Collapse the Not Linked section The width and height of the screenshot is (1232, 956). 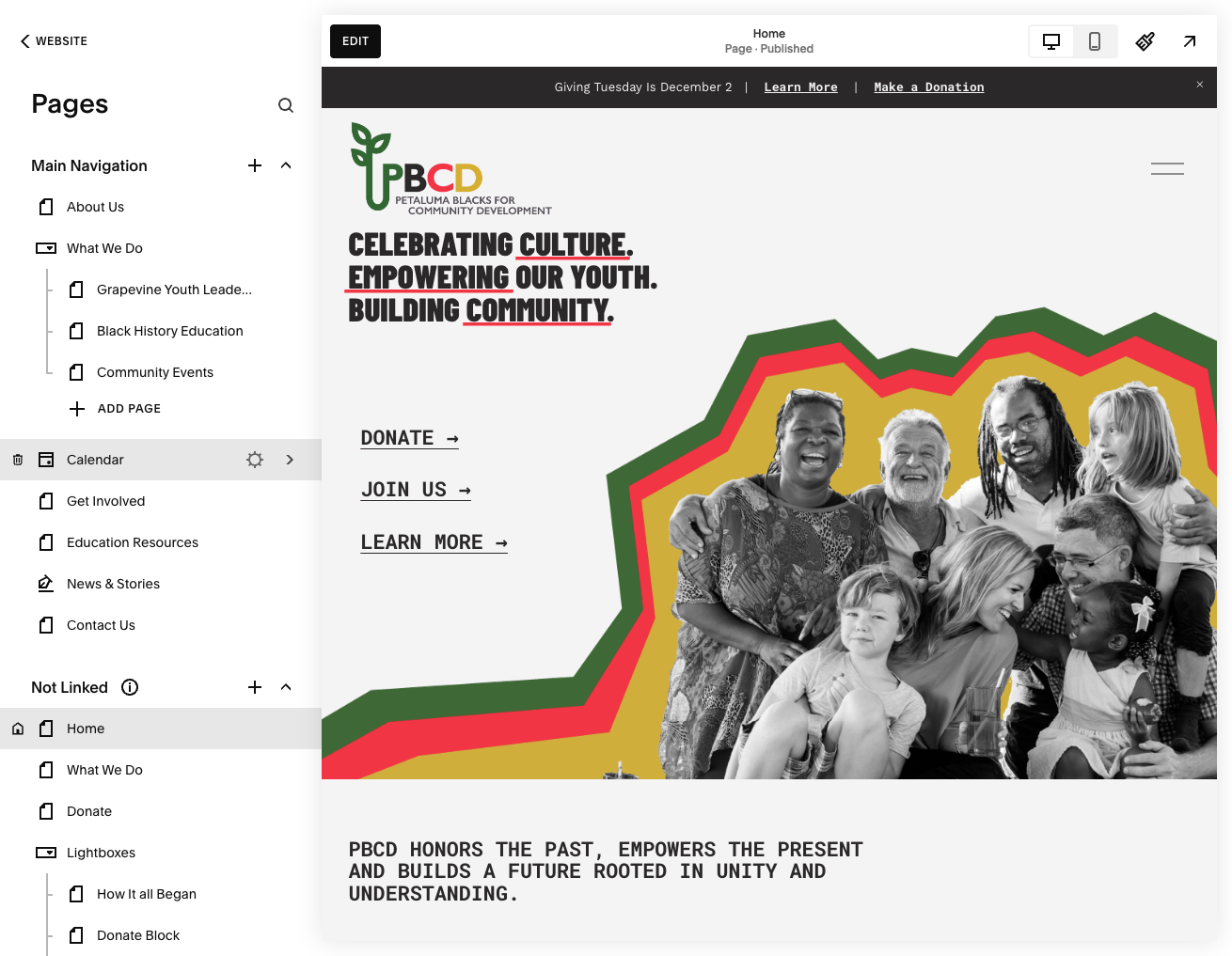click(x=286, y=687)
